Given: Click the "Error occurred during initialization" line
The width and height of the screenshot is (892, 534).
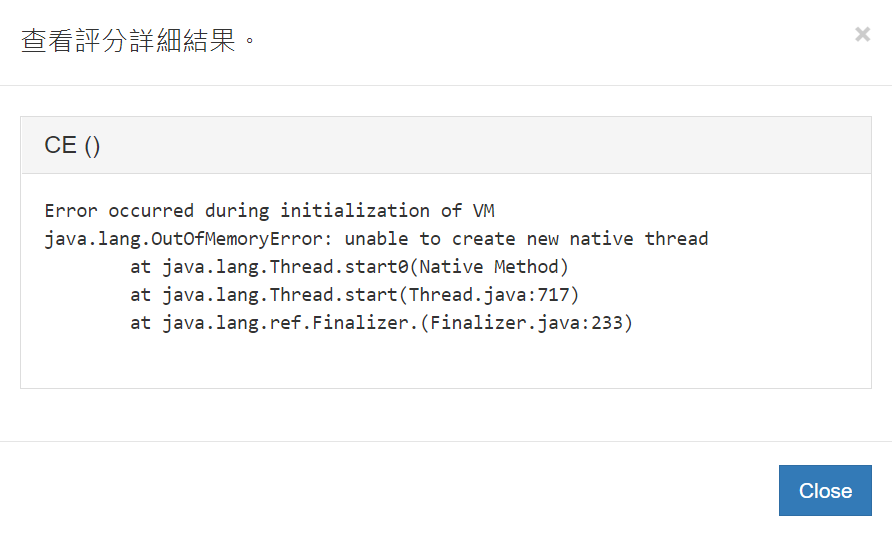Looking at the screenshot, I should coord(270,210).
